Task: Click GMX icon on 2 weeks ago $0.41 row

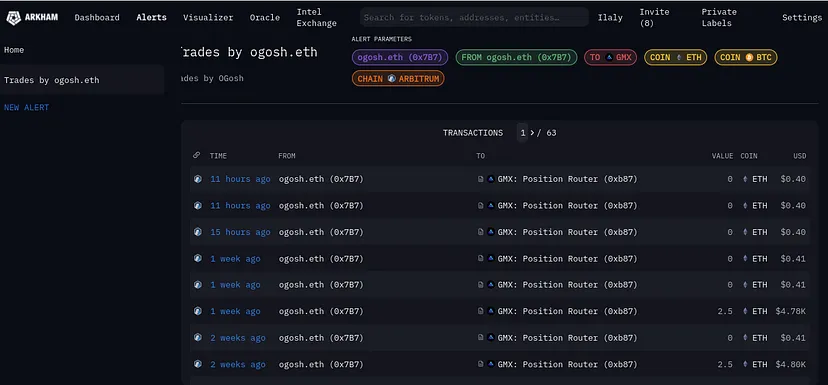Action: [491, 337]
